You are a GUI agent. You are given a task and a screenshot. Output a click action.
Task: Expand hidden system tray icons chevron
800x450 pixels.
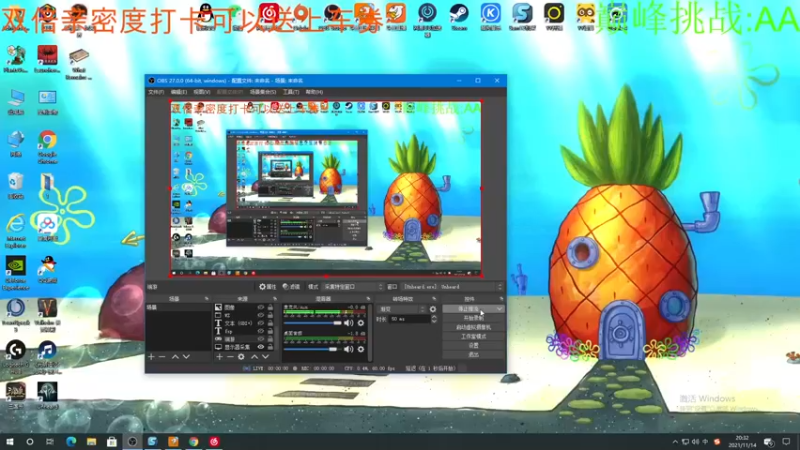coord(675,442)
